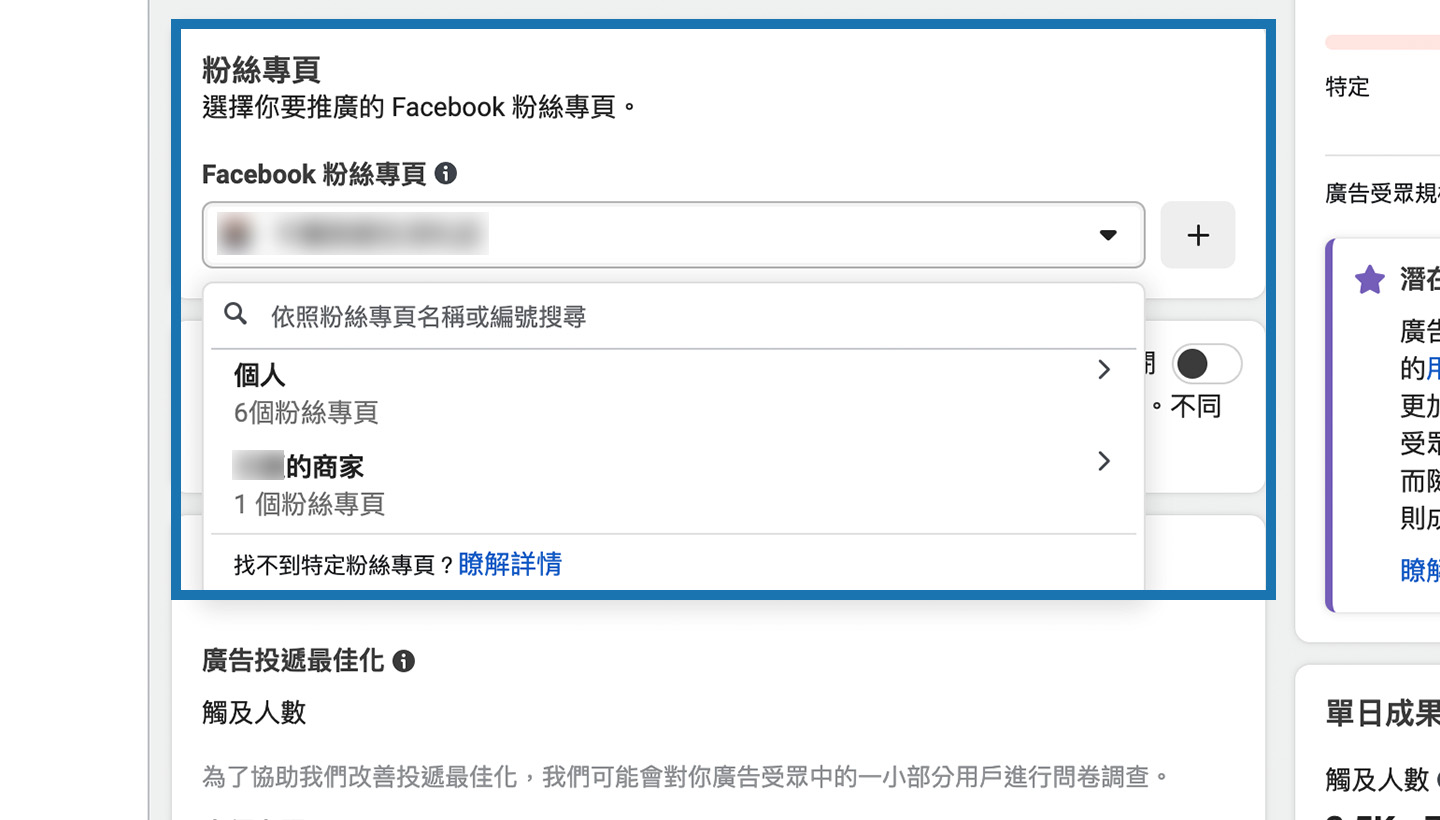This screenshot has width=1440, height=820.
Task: Click the page selector's dropdown arrow
Action: [x=1107, y=235]
